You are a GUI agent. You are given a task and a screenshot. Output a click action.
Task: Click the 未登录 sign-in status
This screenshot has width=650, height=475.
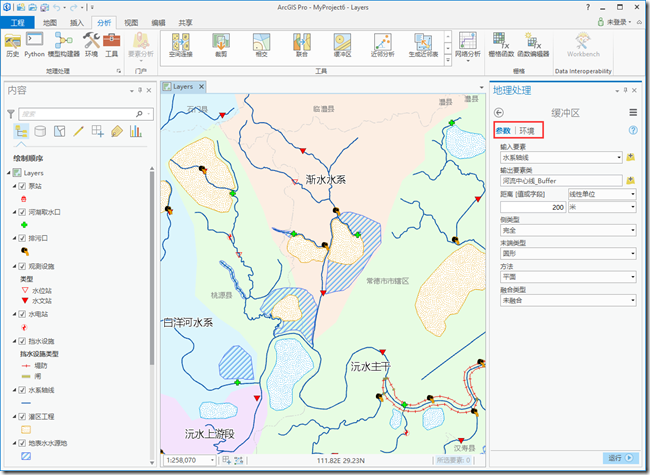click(615, 22)
